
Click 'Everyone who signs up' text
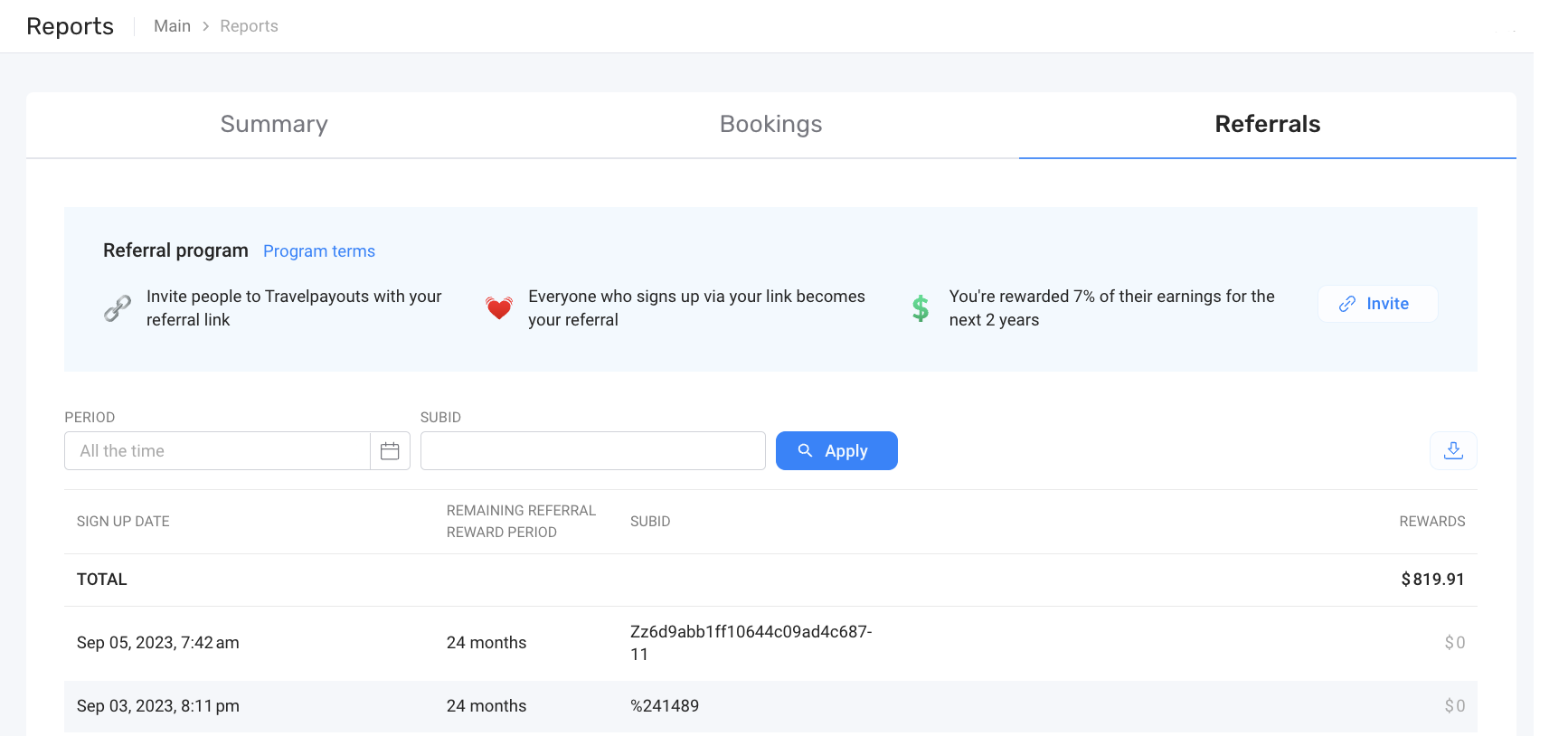[x=696, y=308]
